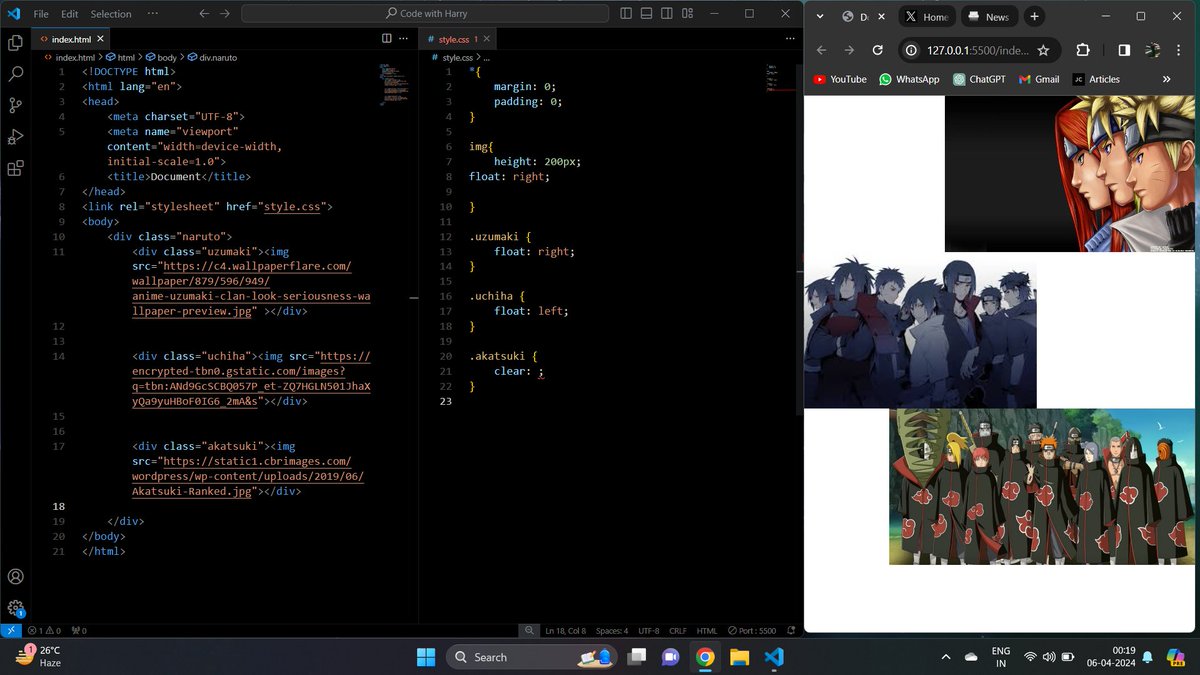This screenshot has width=1200, height=675.
Task: Toggle the bottom panel layout
Action: click(x=646, y=14)
